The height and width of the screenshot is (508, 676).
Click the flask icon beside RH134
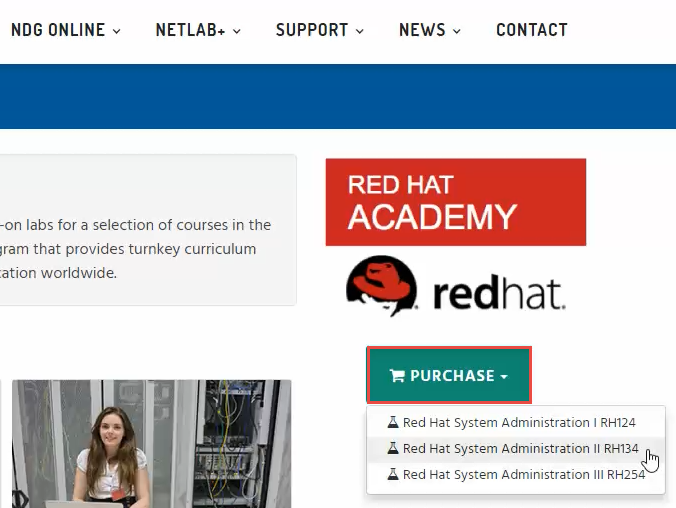[x=393, y=448]
